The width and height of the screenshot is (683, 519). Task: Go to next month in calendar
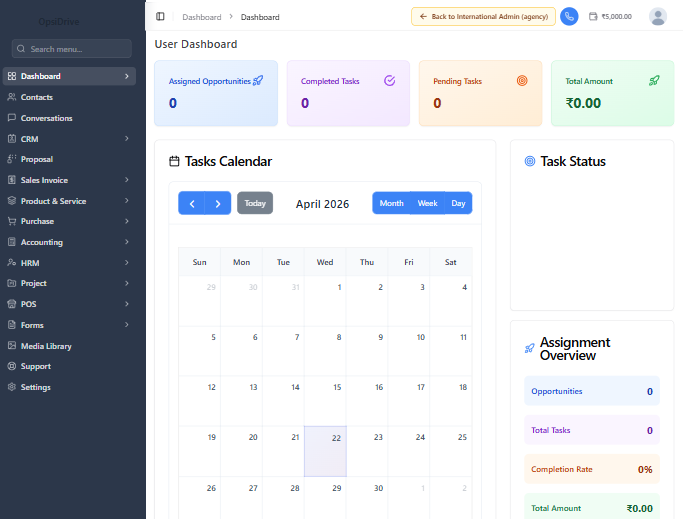218,203
